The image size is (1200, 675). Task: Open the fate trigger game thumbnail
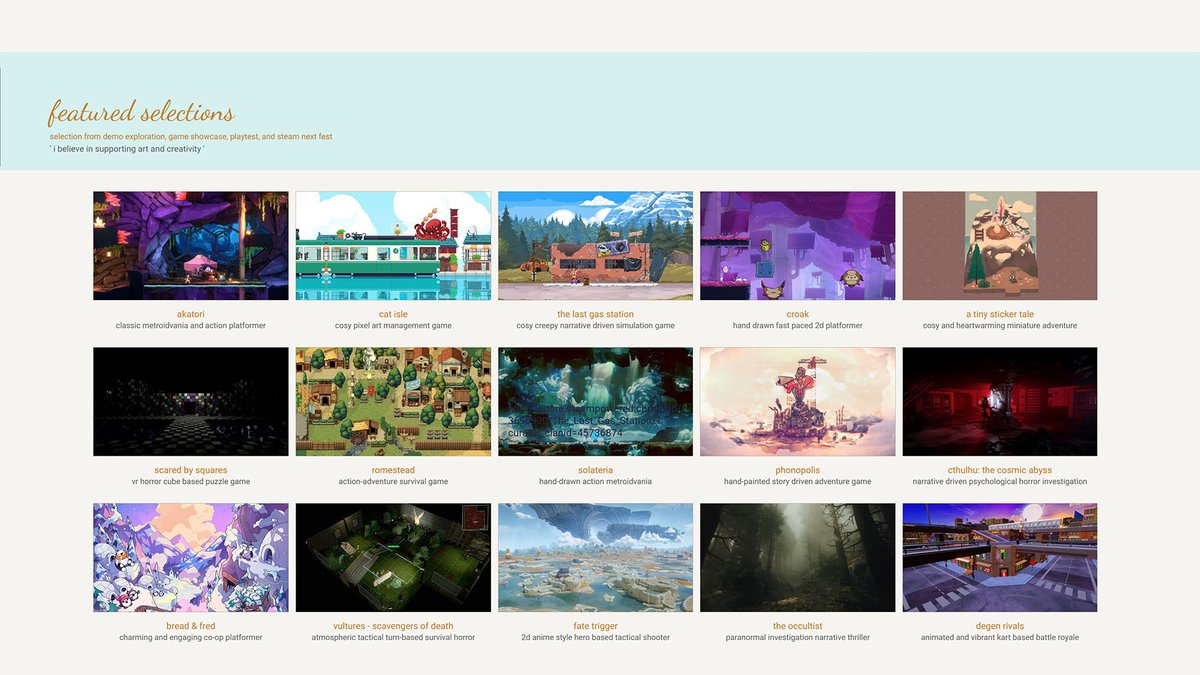tap(595, 558)
